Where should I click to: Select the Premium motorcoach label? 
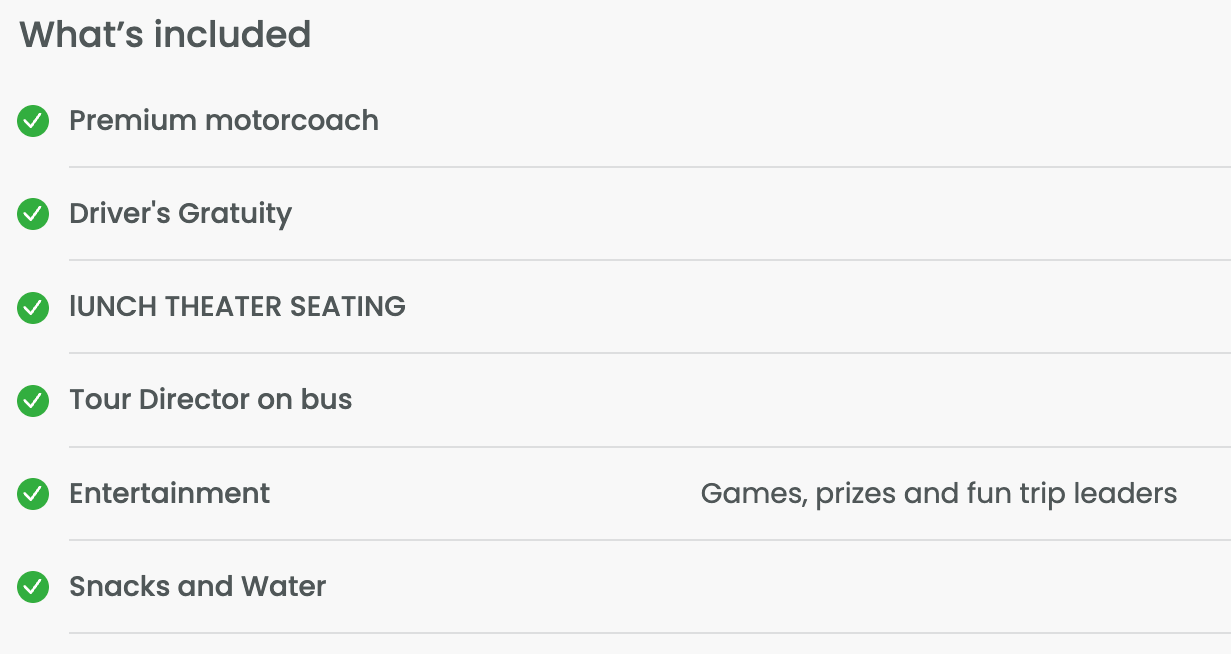pos(224,120)
